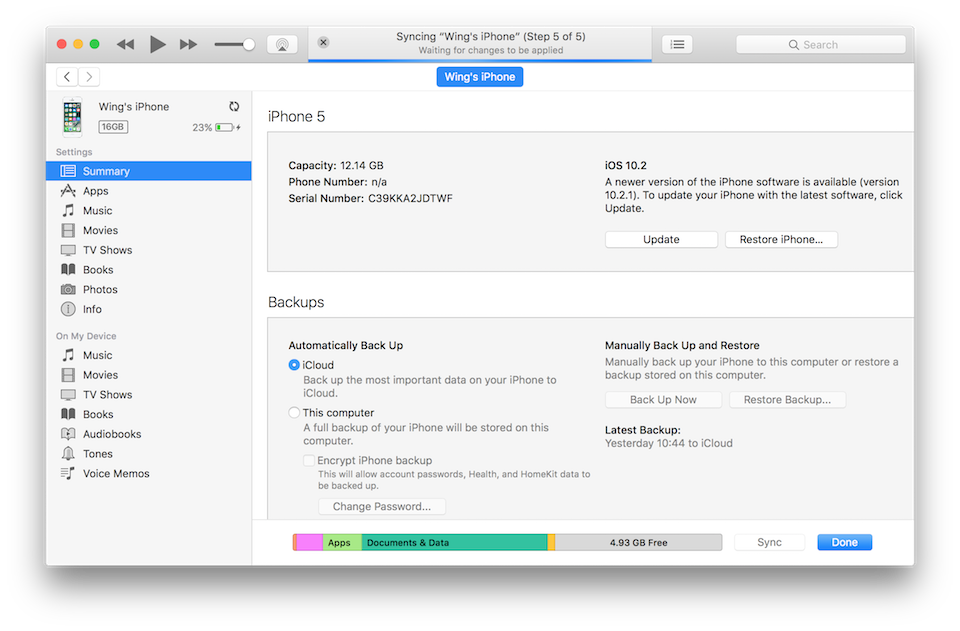Open Tones on the device
960x631 pixels.
[149, 454]
